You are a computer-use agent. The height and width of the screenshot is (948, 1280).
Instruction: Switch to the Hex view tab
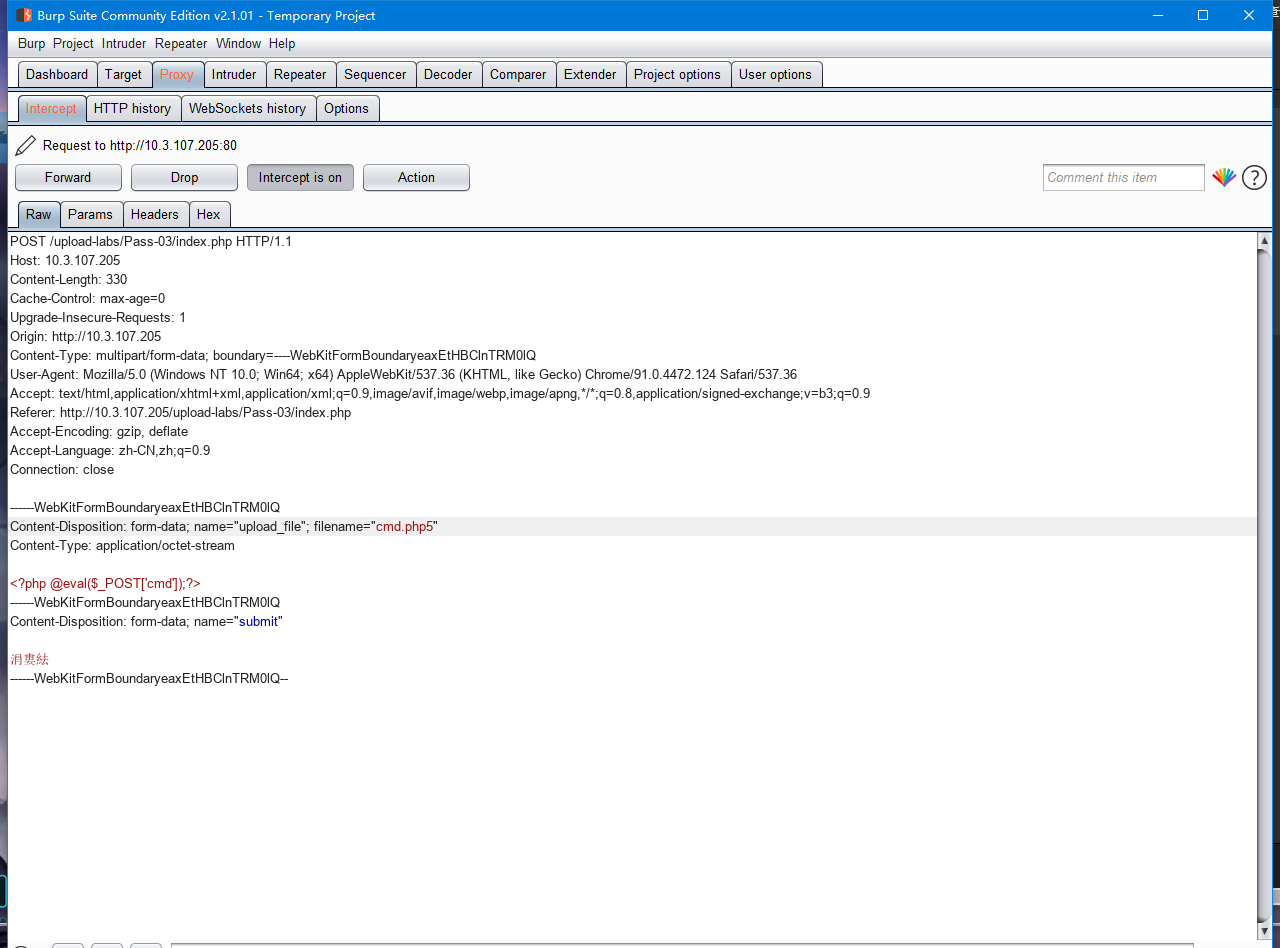208,214
